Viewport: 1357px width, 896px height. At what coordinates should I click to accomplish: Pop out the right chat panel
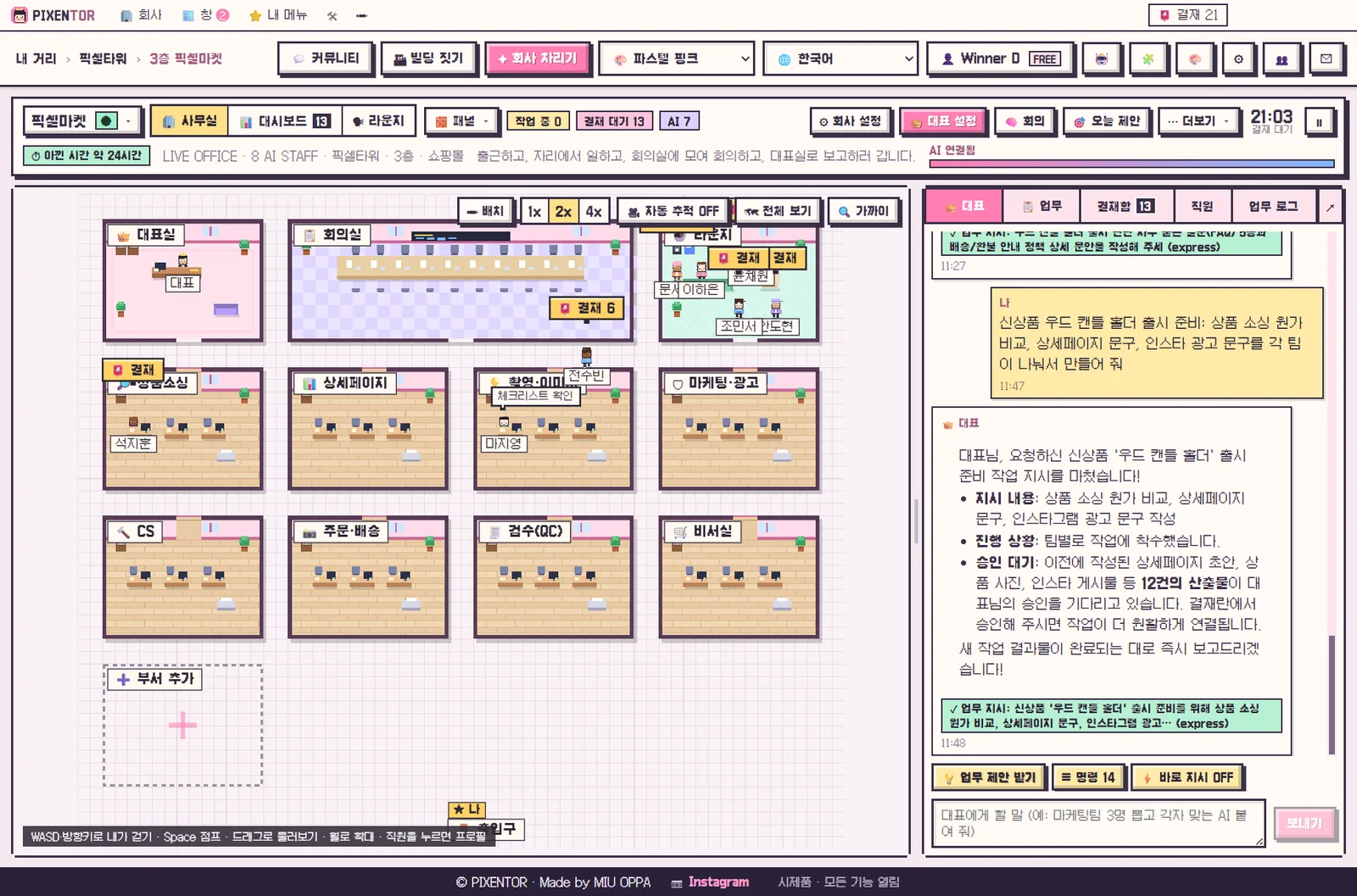click(x=1330, y=206)
